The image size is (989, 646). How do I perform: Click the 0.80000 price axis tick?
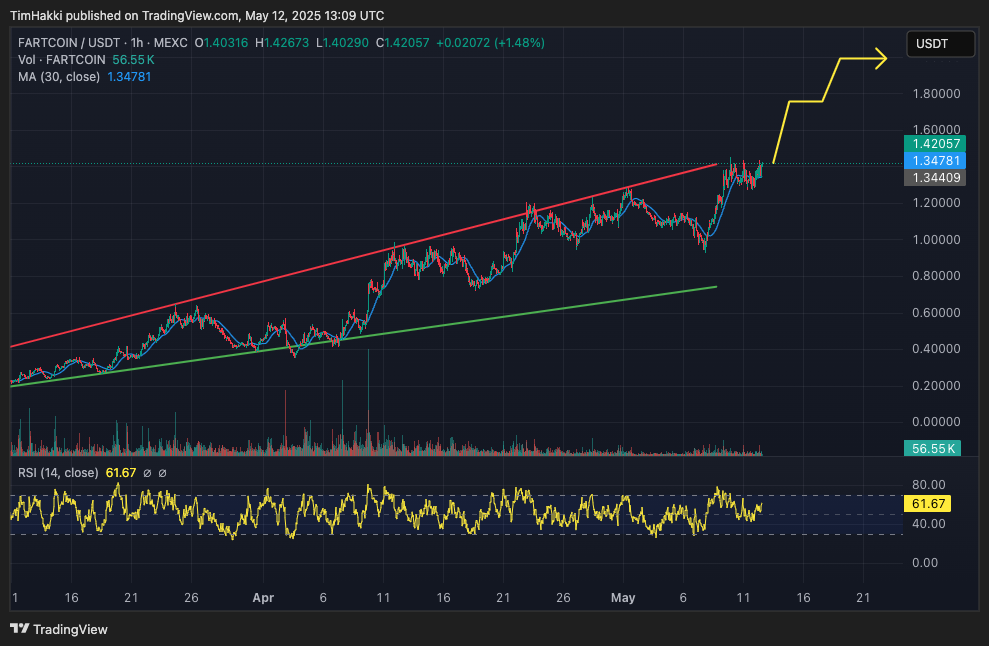(936, 276)
